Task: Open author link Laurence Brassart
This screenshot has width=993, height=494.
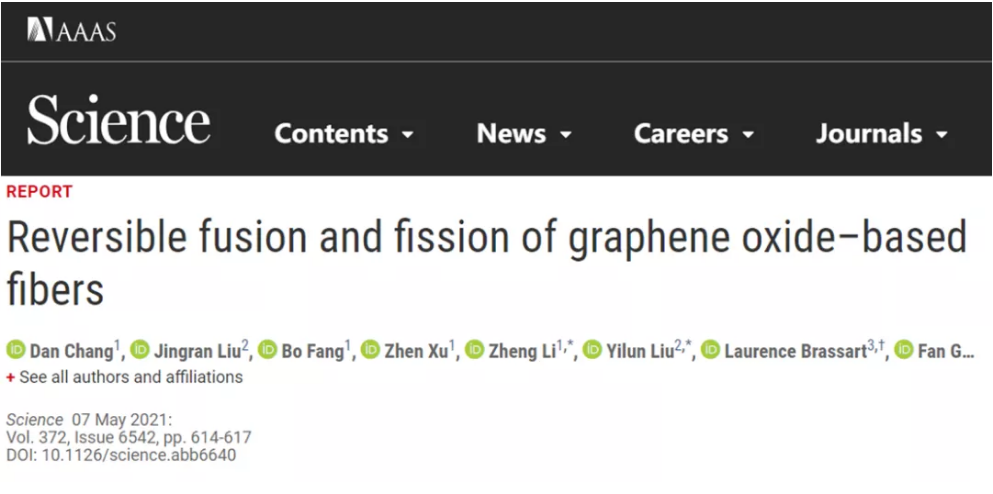Action: 795,351
